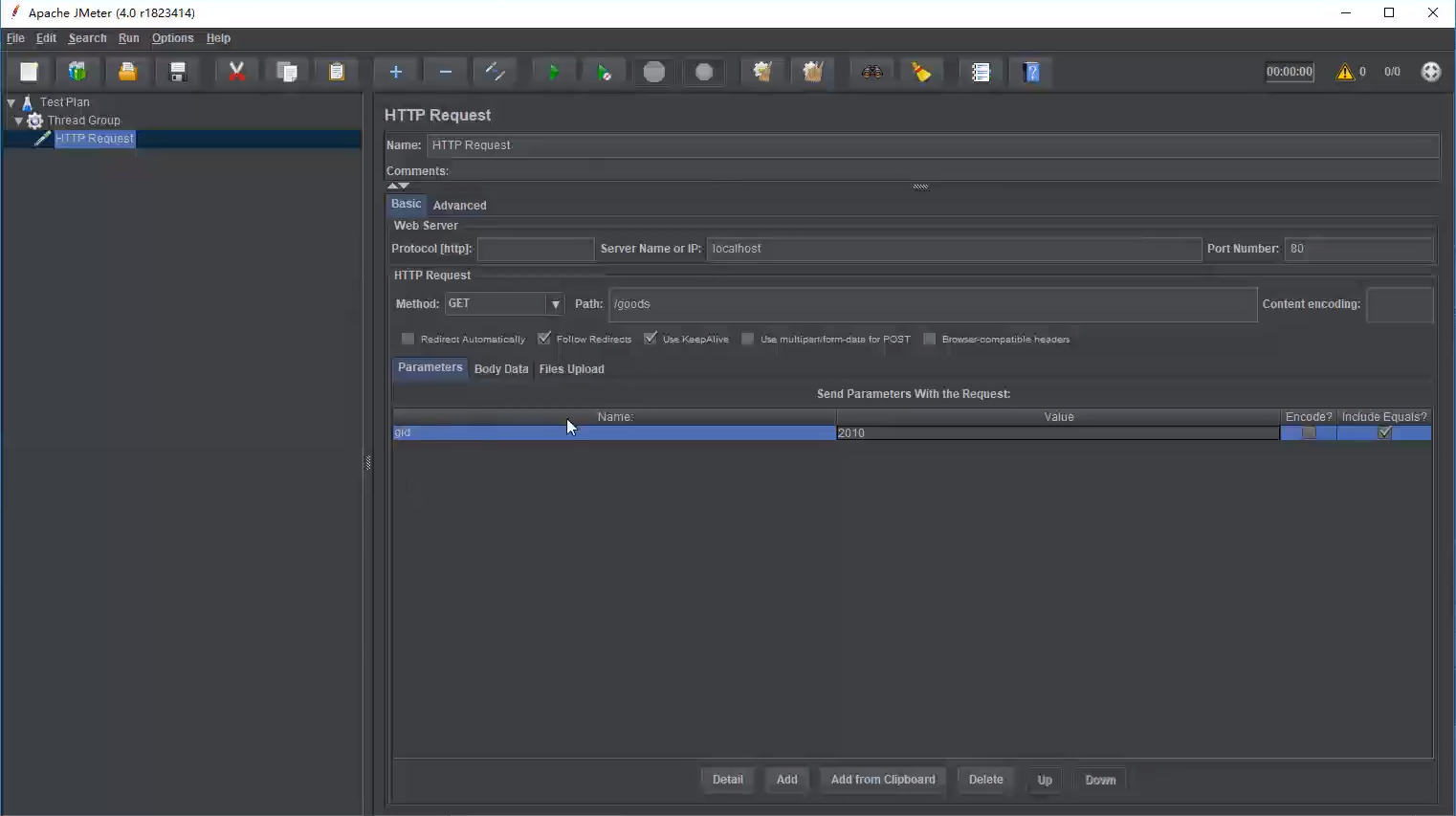The height and width of the screenshot is (816, 1456).
Task: Collapse the Thread Group tree node
Action: coord(18,121)
